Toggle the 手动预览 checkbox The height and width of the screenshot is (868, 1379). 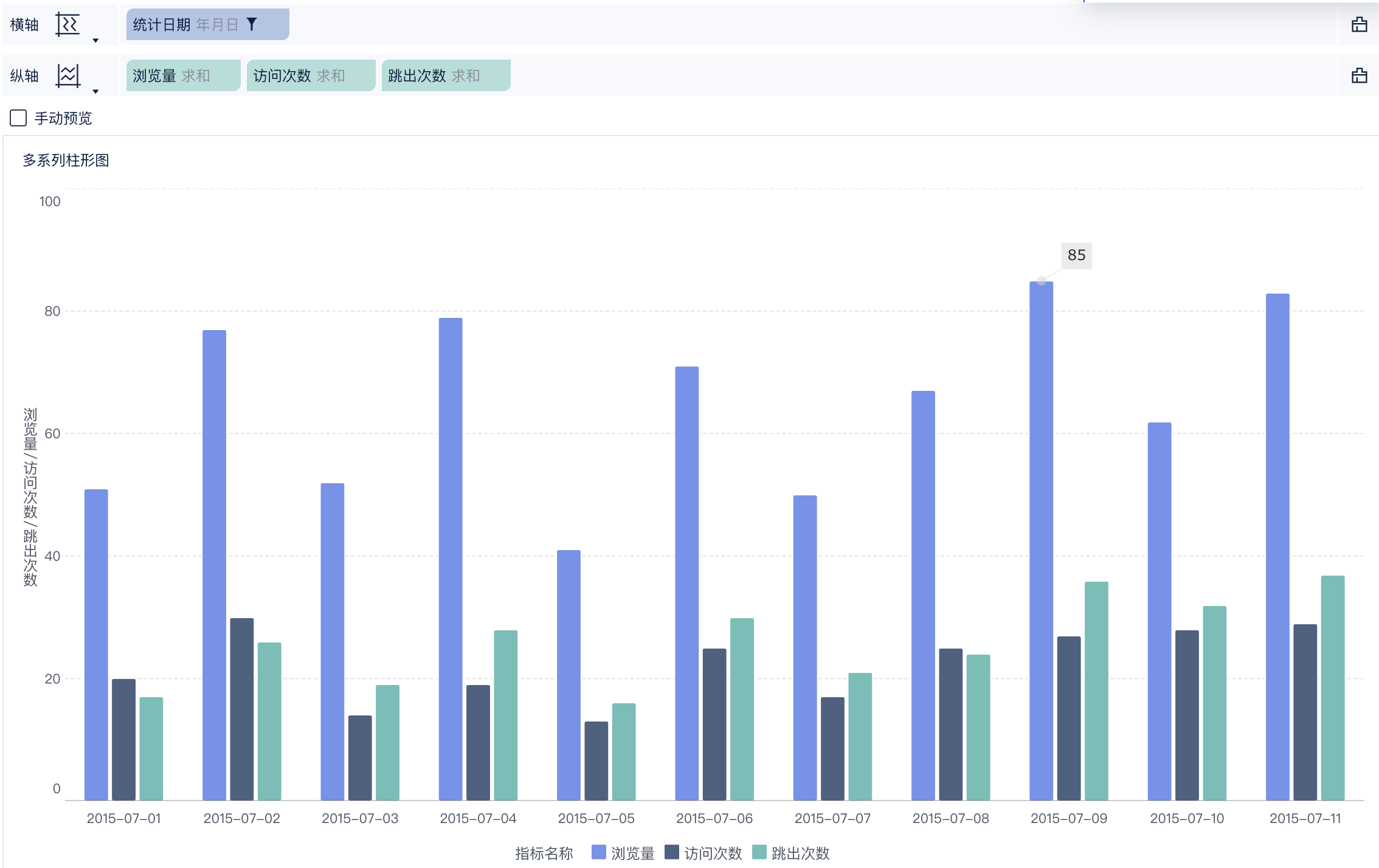pos(18,118)
